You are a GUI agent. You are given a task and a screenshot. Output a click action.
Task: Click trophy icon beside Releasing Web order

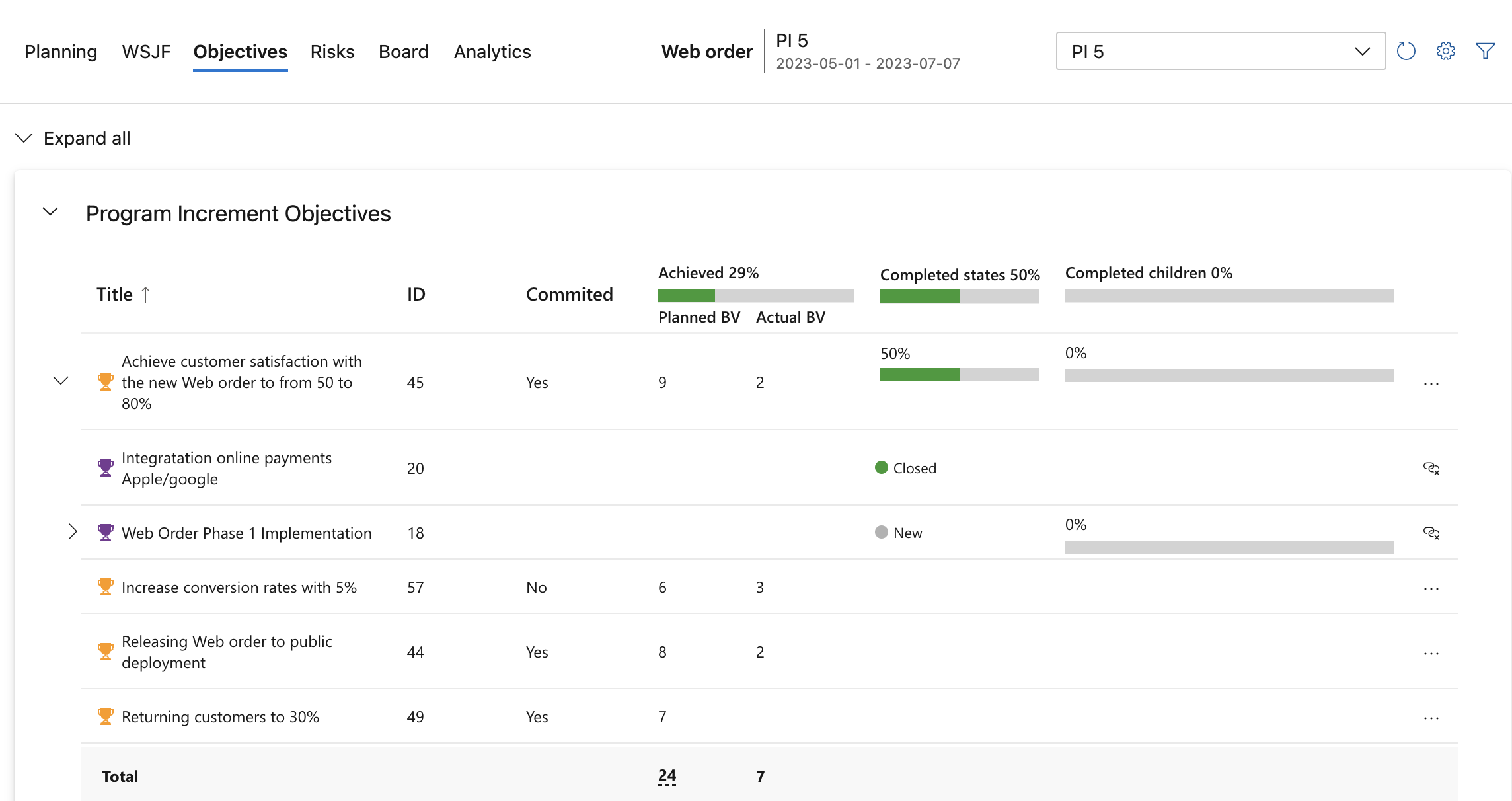[105, 652]
